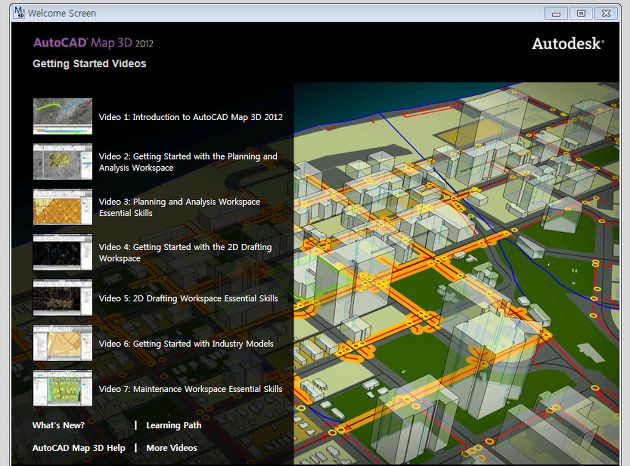
Task: Open the More Videos link
Action: (x=172, y=448)
